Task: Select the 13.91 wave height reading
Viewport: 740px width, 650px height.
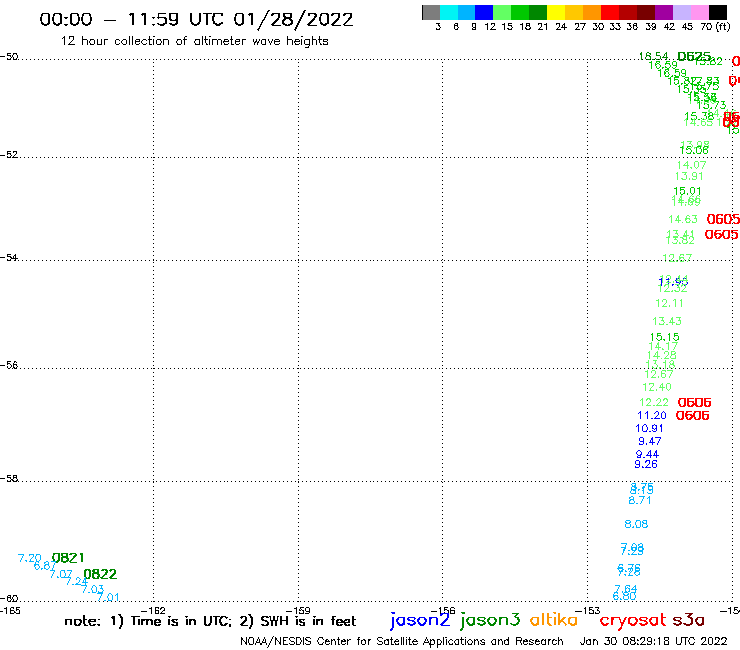Action: pyautogui.click(x=689, y=176)
